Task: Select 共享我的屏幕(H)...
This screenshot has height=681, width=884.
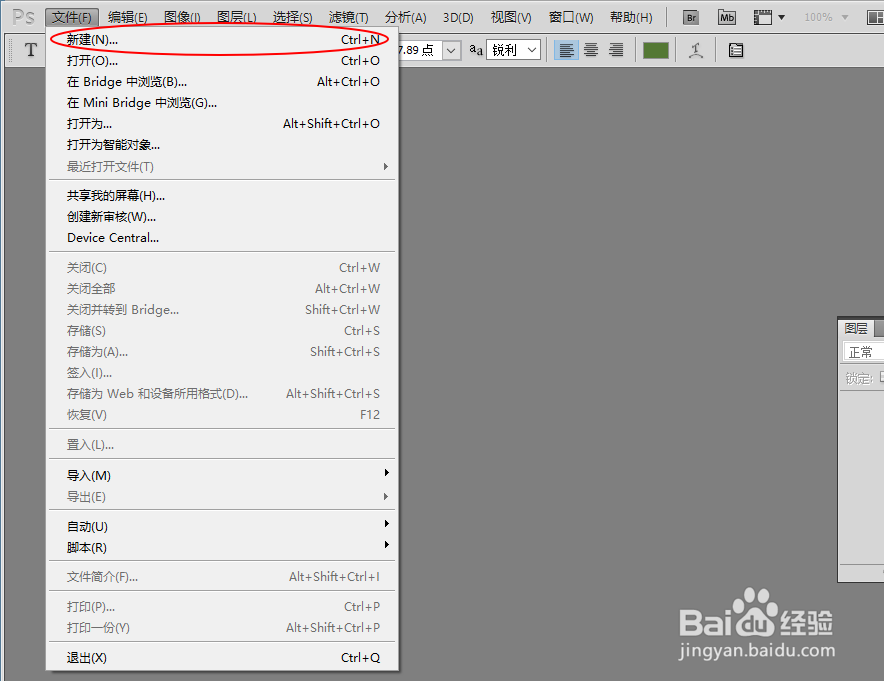Action: (222, 196)
